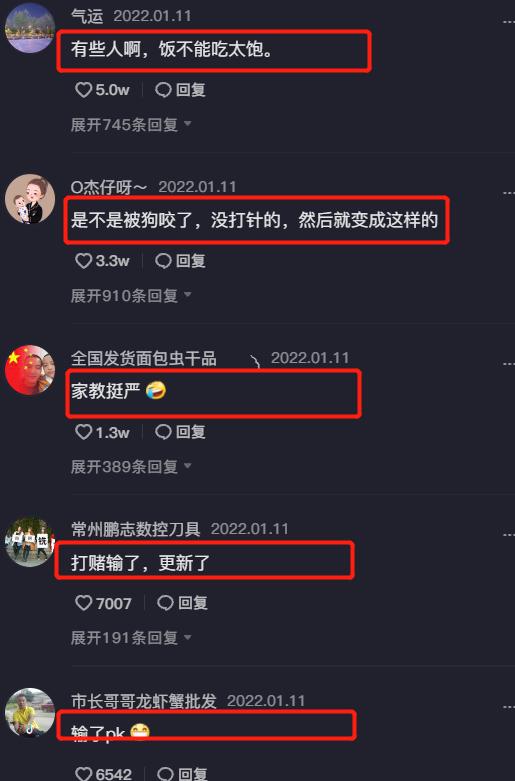Expand 745 replies under 气运's comment
The width and height of the screenshot is (515, 781).
131,124
